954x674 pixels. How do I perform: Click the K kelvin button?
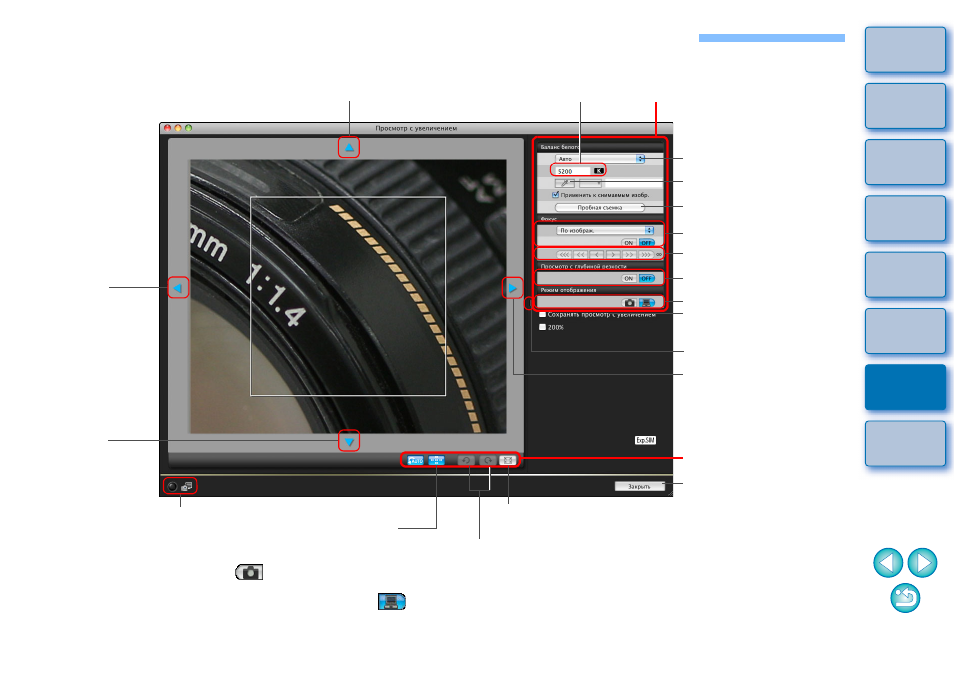(x=598, y=171)
